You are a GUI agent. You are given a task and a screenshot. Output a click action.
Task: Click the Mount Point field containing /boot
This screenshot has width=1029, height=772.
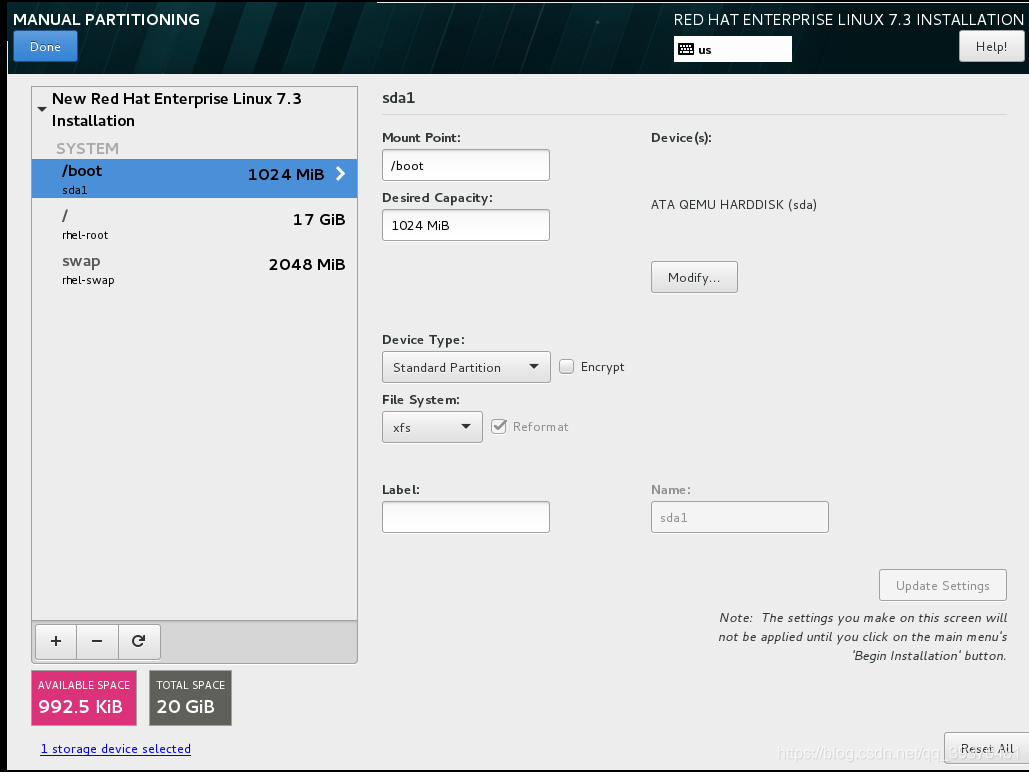466,165
